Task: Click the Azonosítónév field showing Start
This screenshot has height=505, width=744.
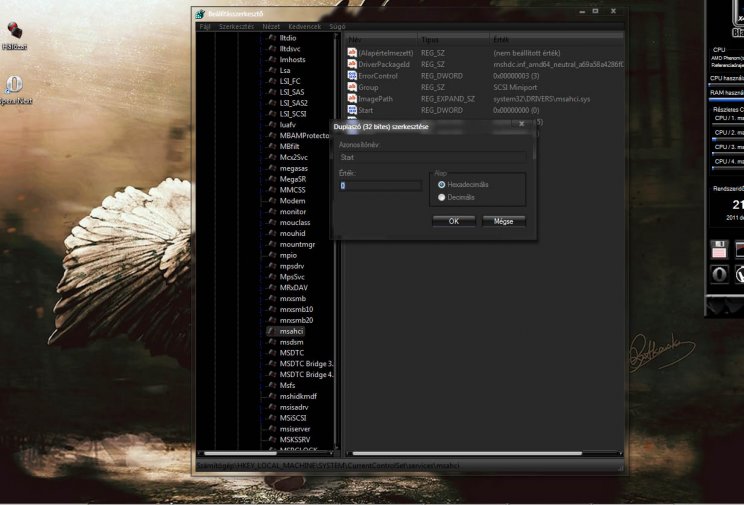Action: coord(432,157)
